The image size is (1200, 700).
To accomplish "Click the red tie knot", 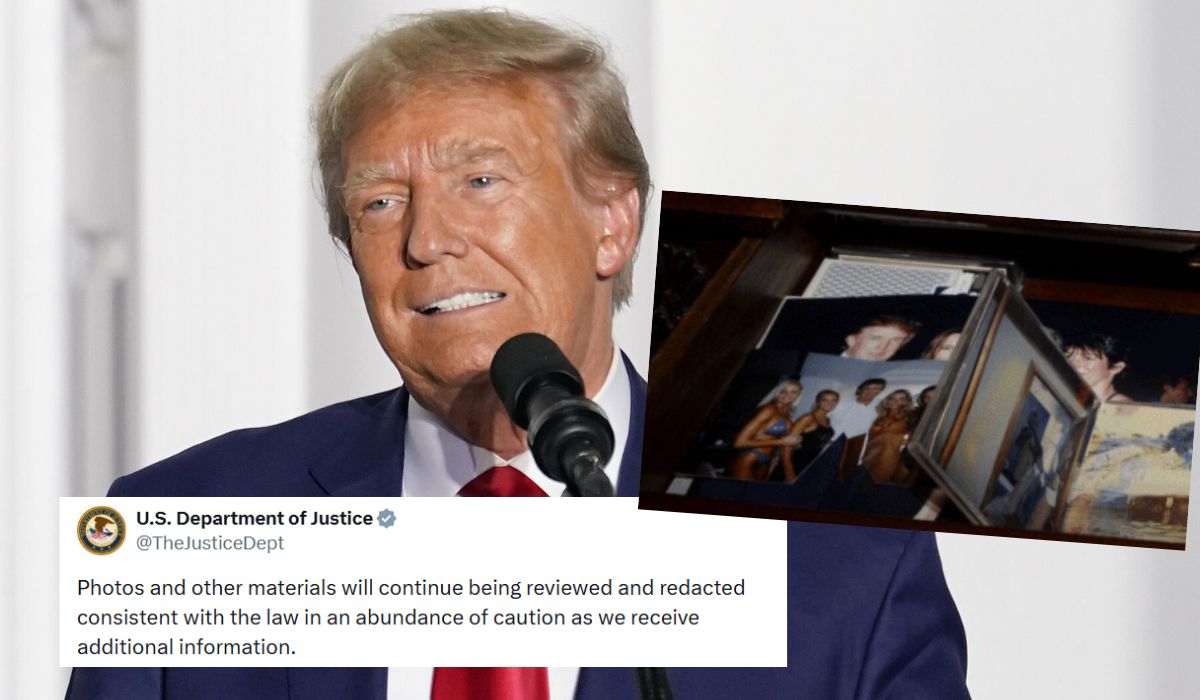I will tap(502, 482).
